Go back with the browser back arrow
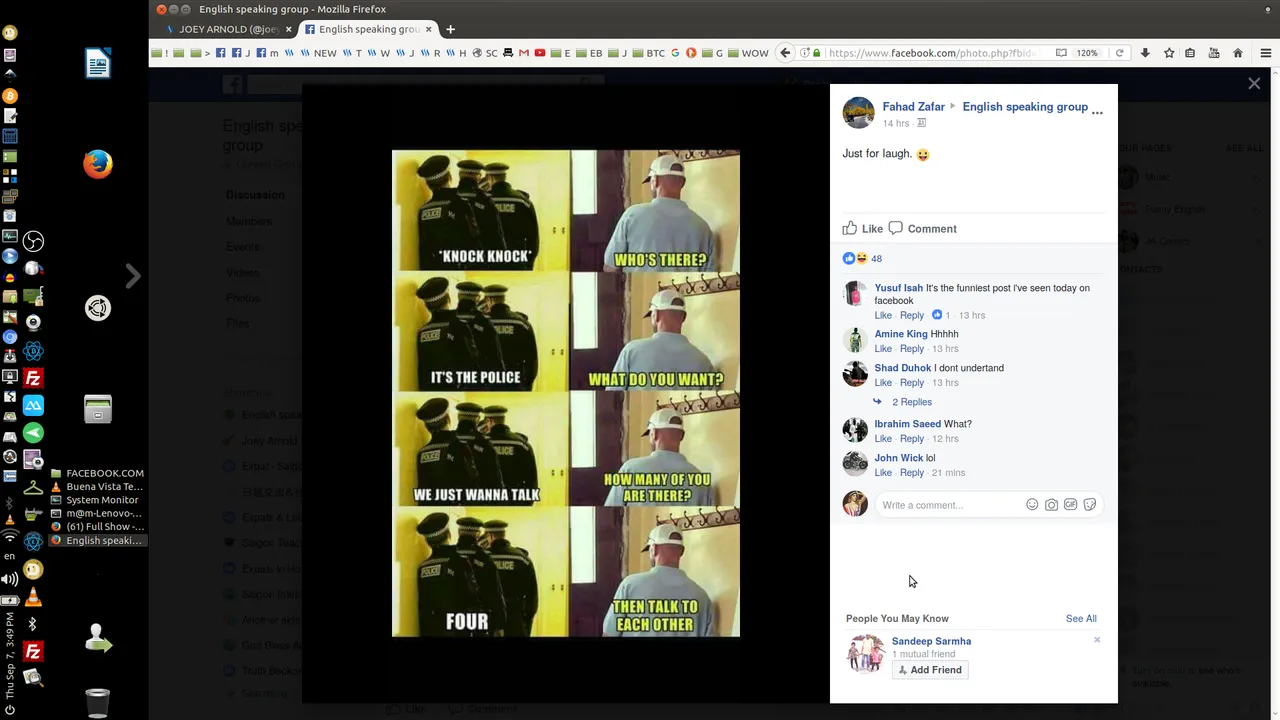 click(786, 53)
